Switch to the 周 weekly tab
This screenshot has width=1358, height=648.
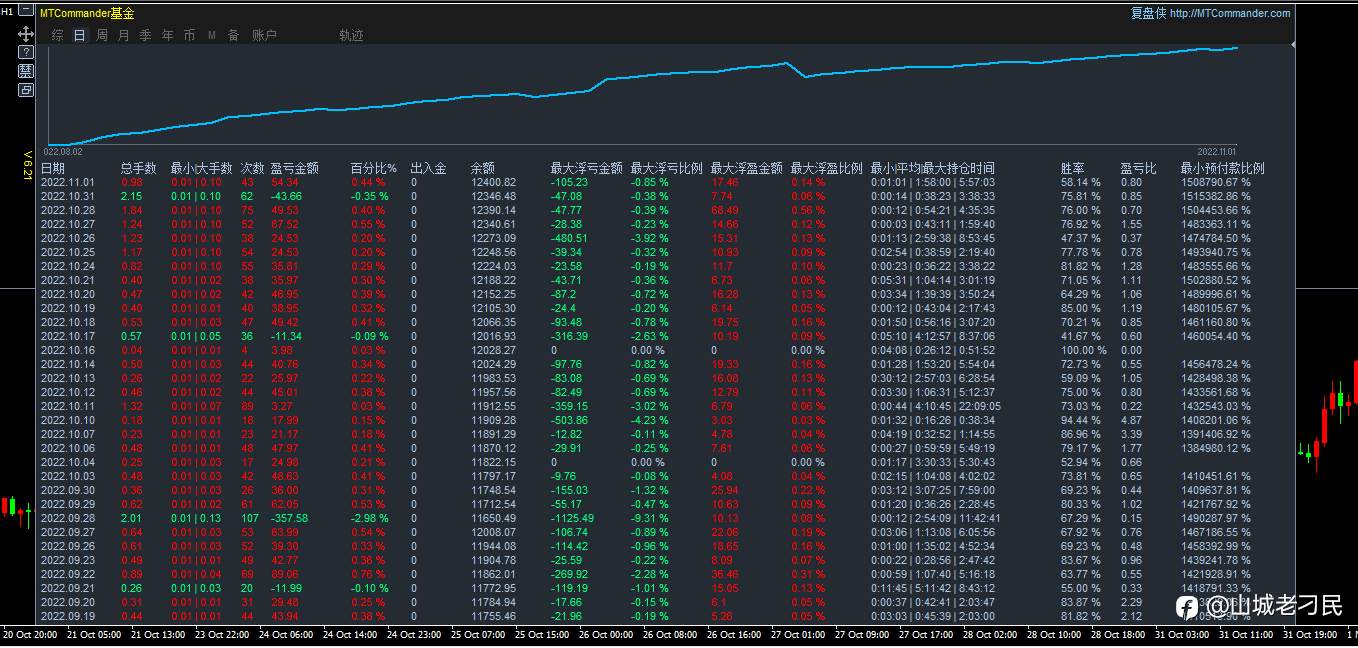102,35
